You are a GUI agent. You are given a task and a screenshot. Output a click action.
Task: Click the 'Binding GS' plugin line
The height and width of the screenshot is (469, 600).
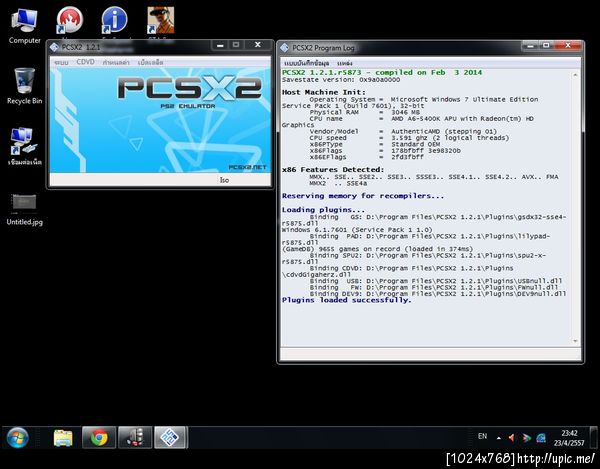point(438,217)
